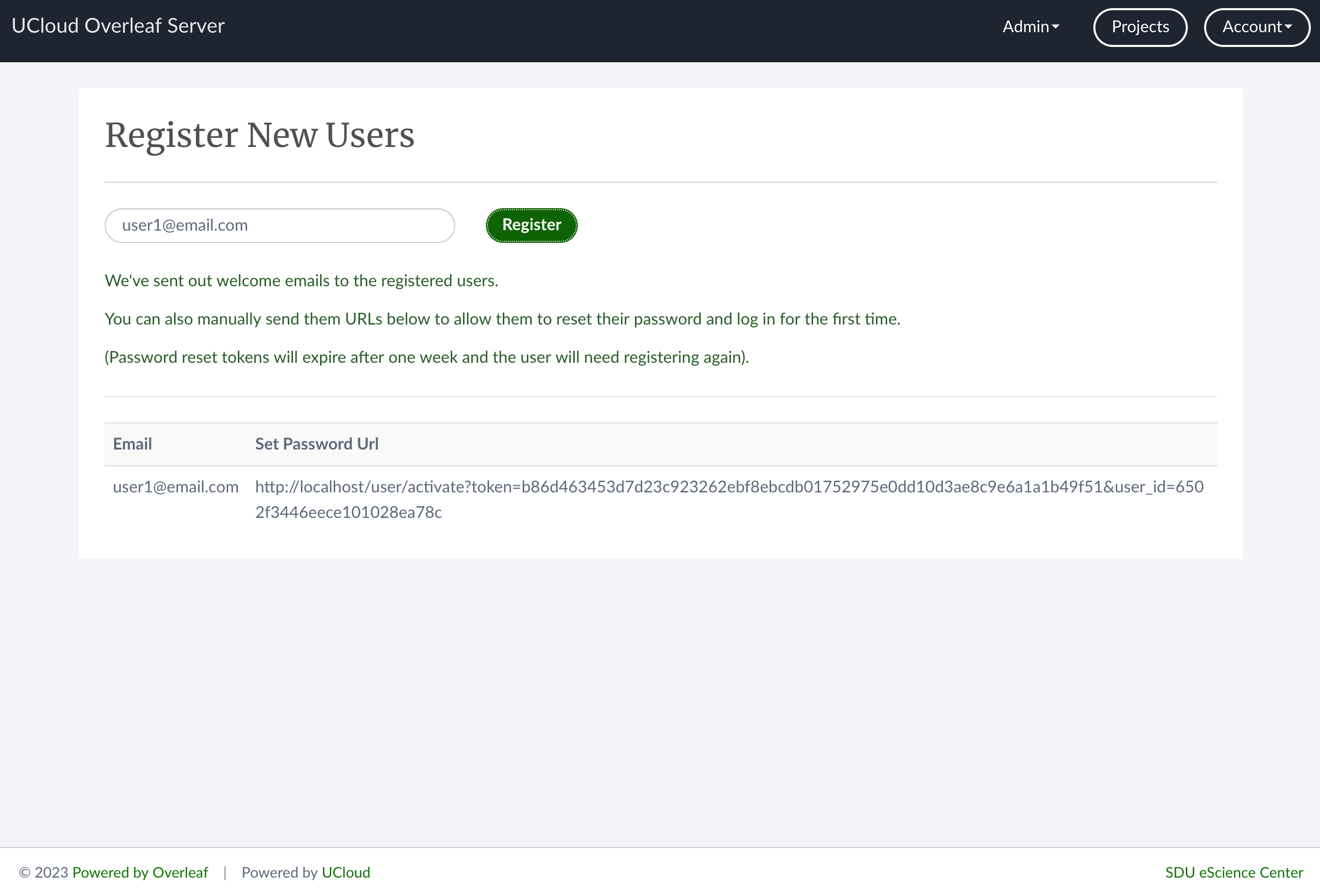Click the caret arrow inside Account button
Screen dimensions: 1320x896
(x=1288, y=27)
